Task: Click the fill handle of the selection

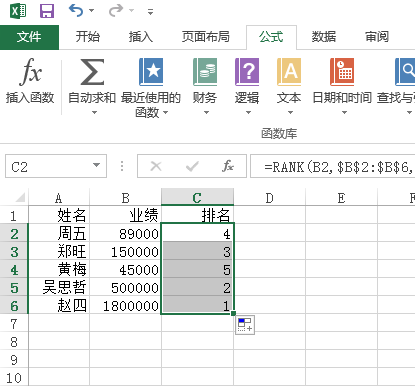Action: coord(233,313)
